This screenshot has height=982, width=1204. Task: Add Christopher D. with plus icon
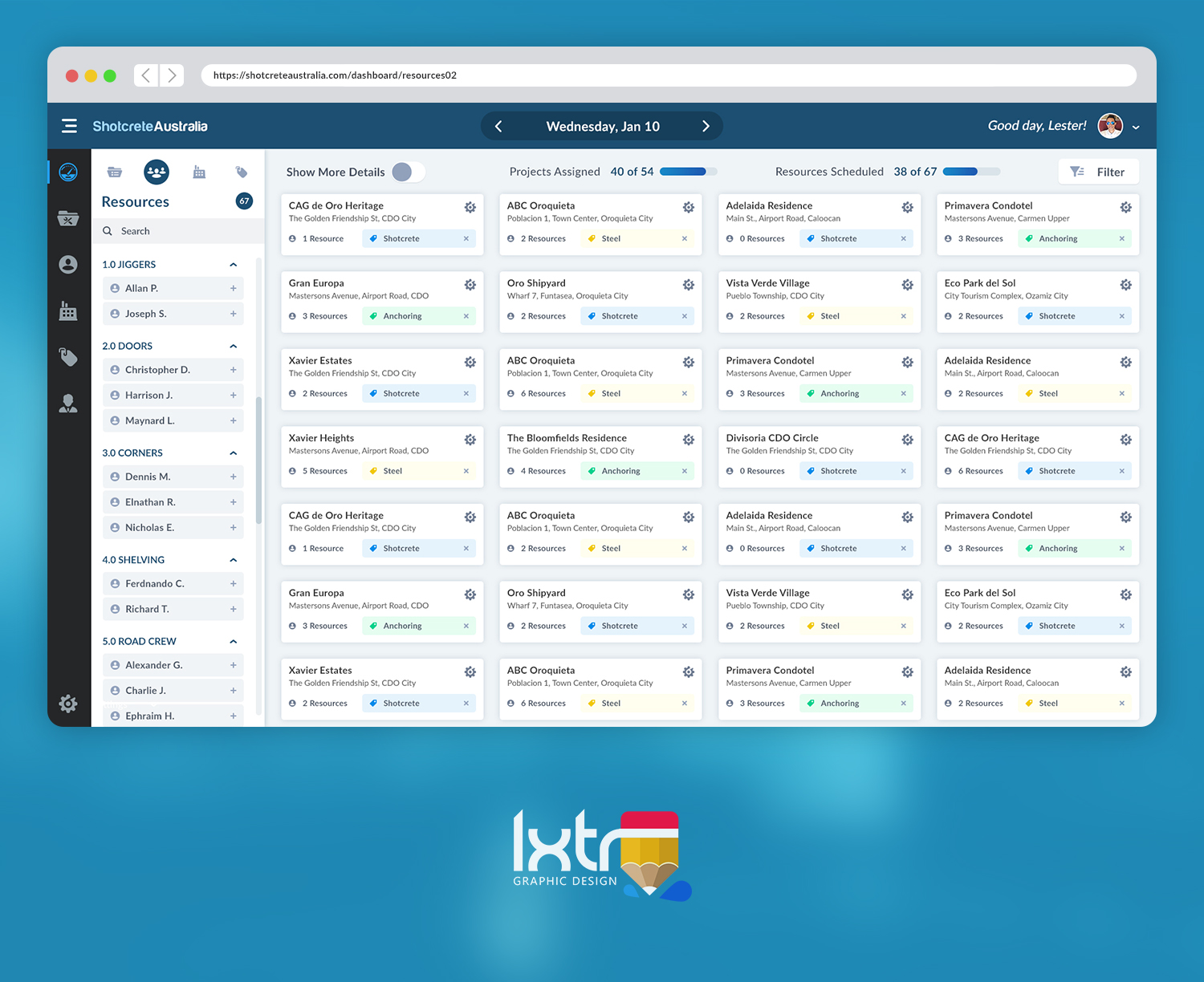[234, 370]
